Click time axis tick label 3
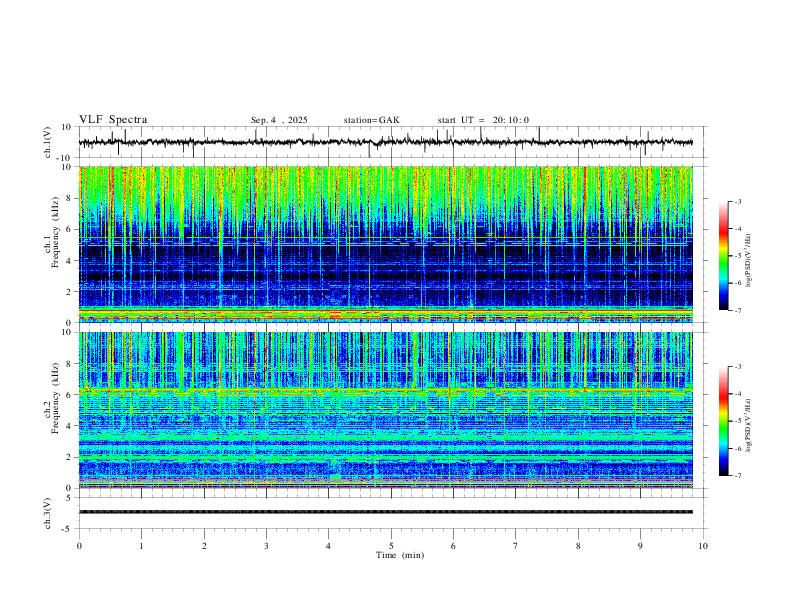The image size is (792, 612). tap(266, 546)
